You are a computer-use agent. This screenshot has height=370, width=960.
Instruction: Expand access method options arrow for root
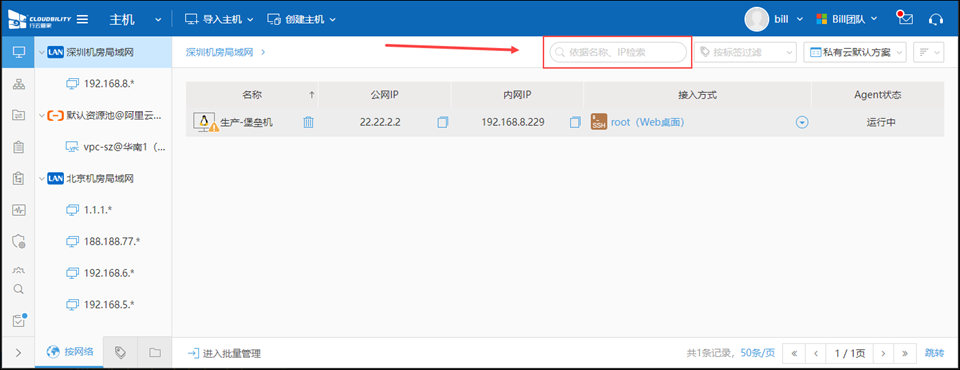click(x=802, y=123)
